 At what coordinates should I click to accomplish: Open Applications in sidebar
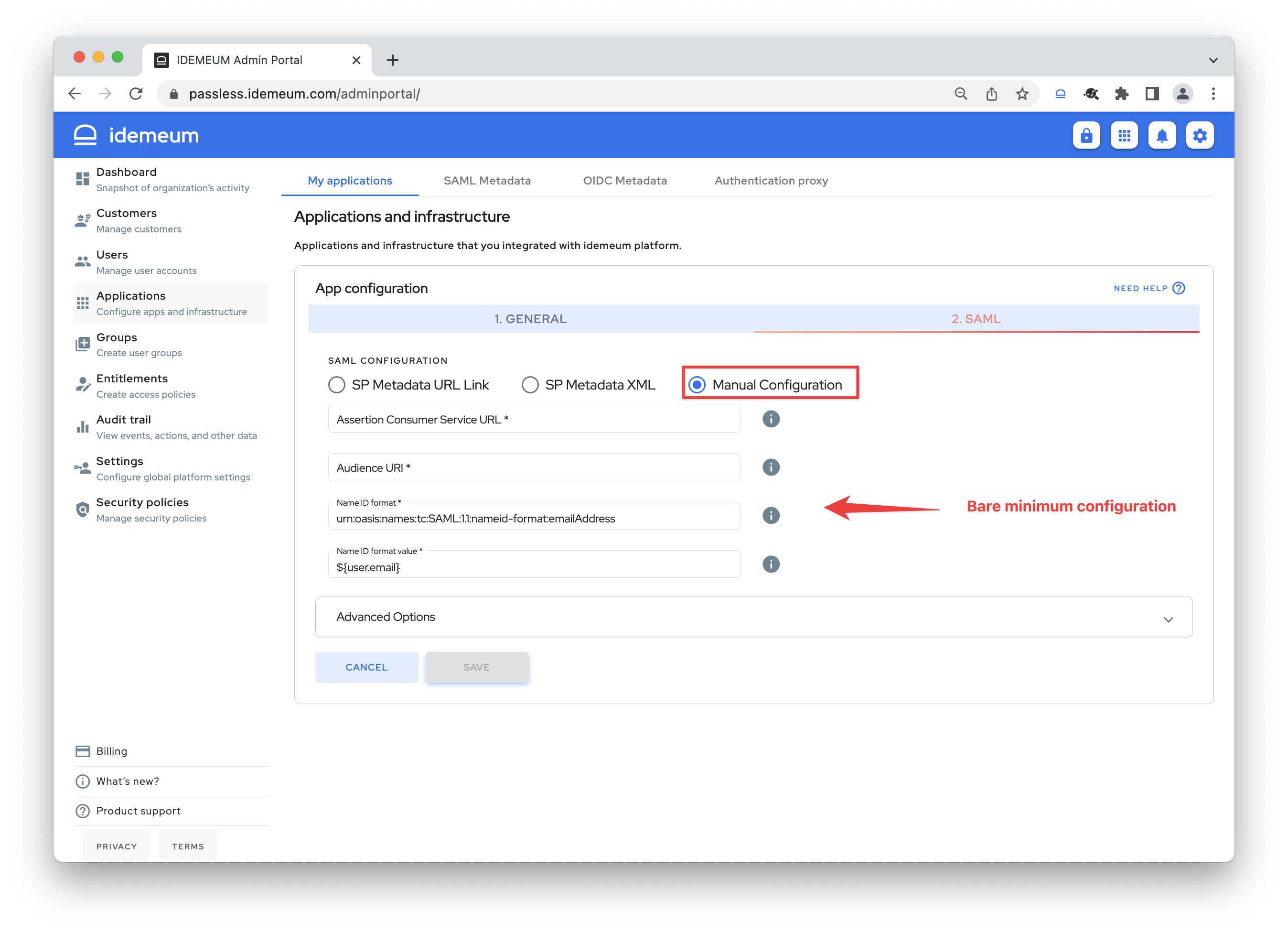pyautogui.click(x=171, y=304)
